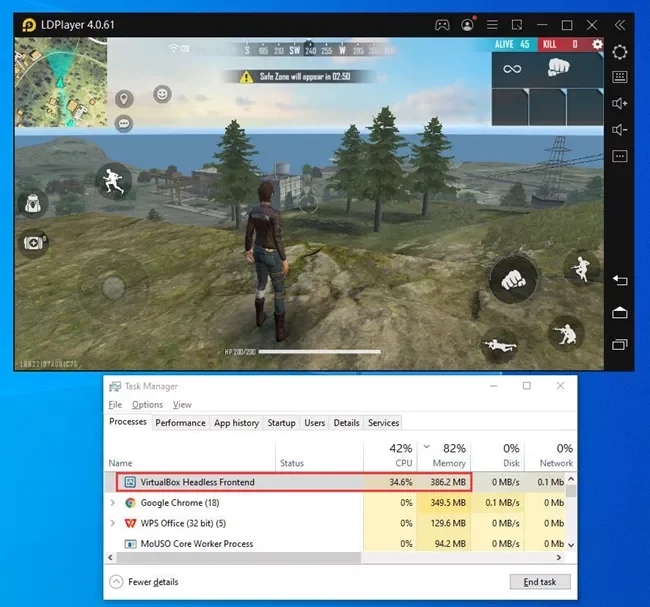The image size is (650, 607).
Task: Click the volume down icon in sidebar
Action: (620, 130)
